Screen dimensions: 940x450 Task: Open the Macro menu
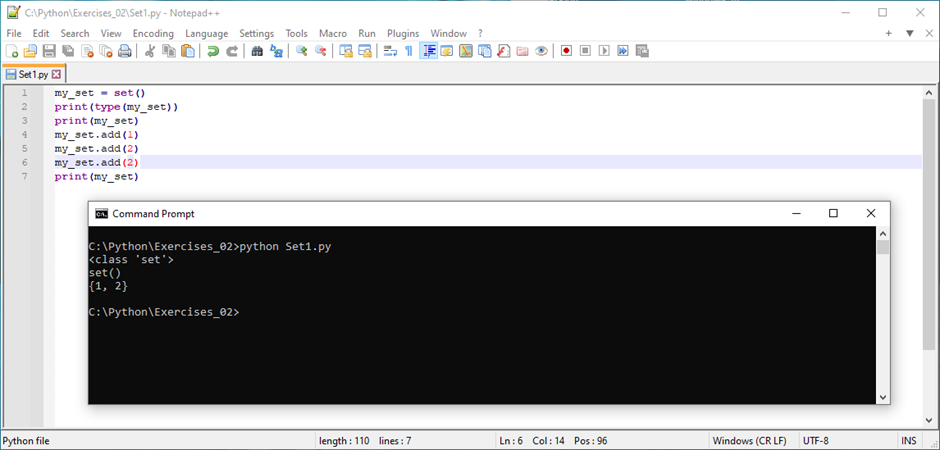[x=333, y=34]
